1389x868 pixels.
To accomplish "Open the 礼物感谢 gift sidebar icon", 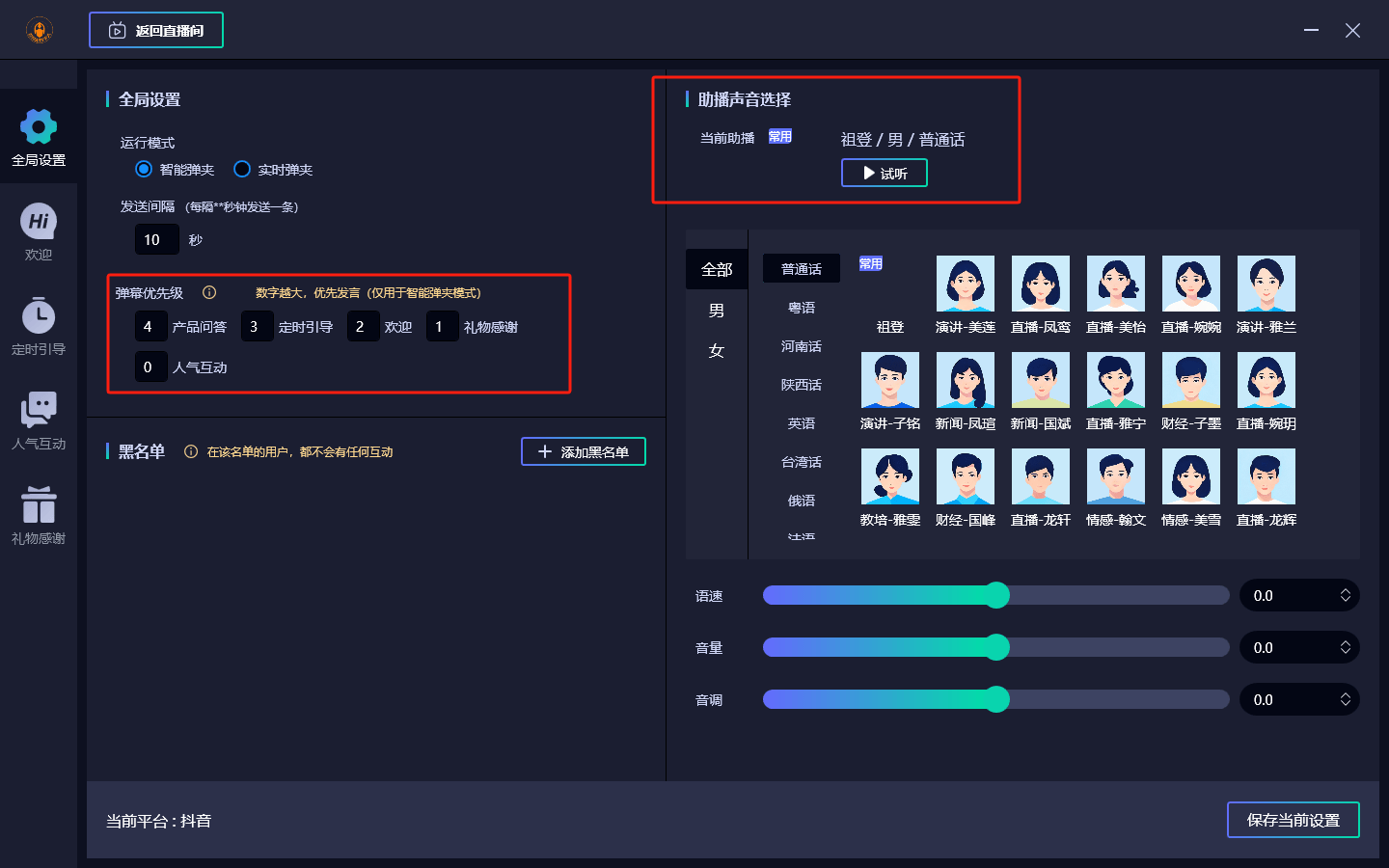I will [39, 505].
